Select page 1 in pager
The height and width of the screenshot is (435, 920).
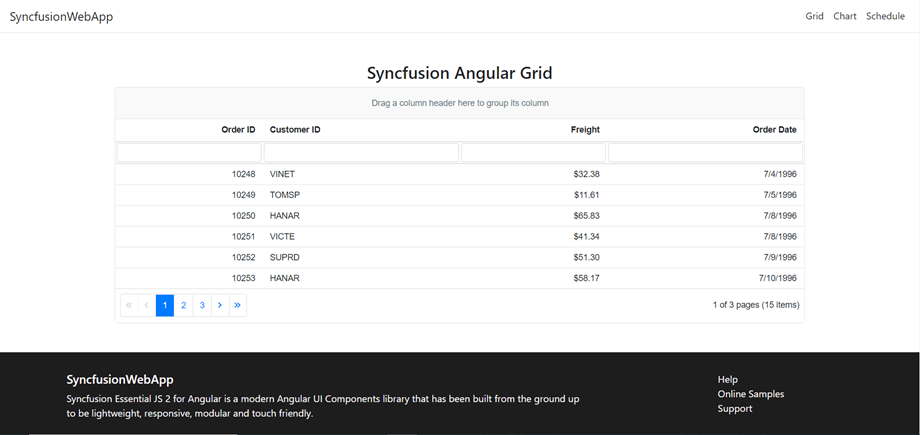click(165, 305)
